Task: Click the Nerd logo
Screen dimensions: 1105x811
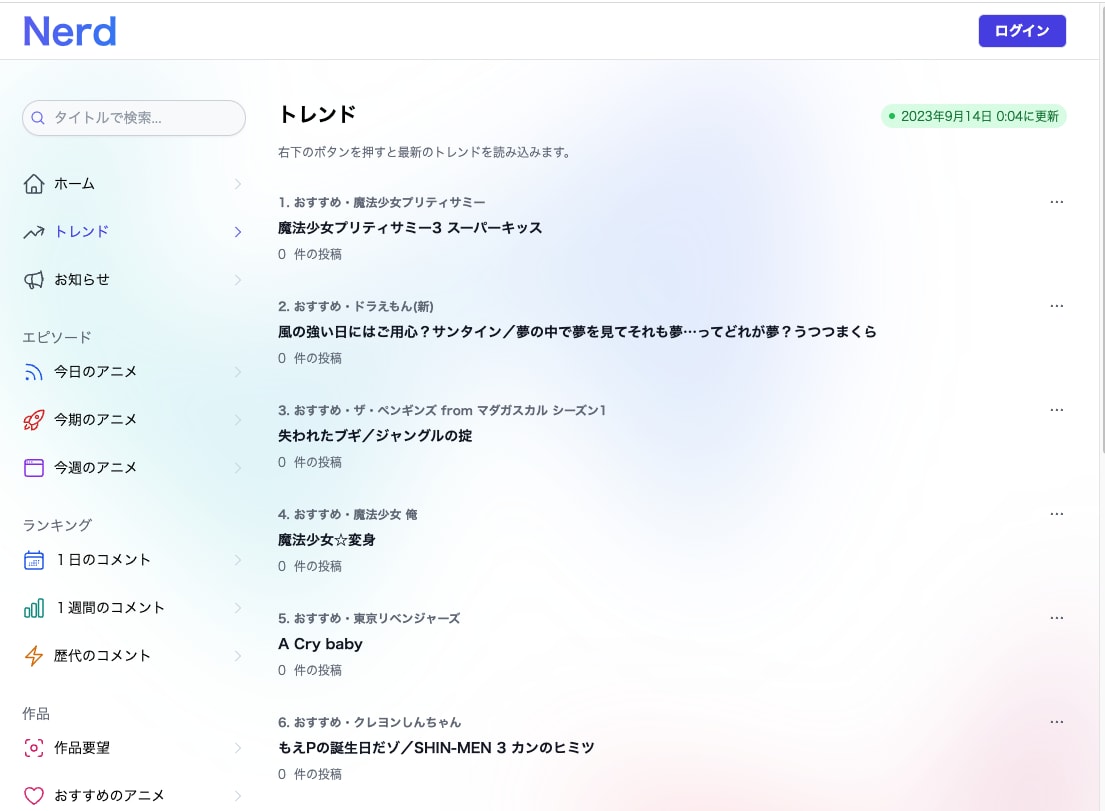Action: (x=70, y=32)
